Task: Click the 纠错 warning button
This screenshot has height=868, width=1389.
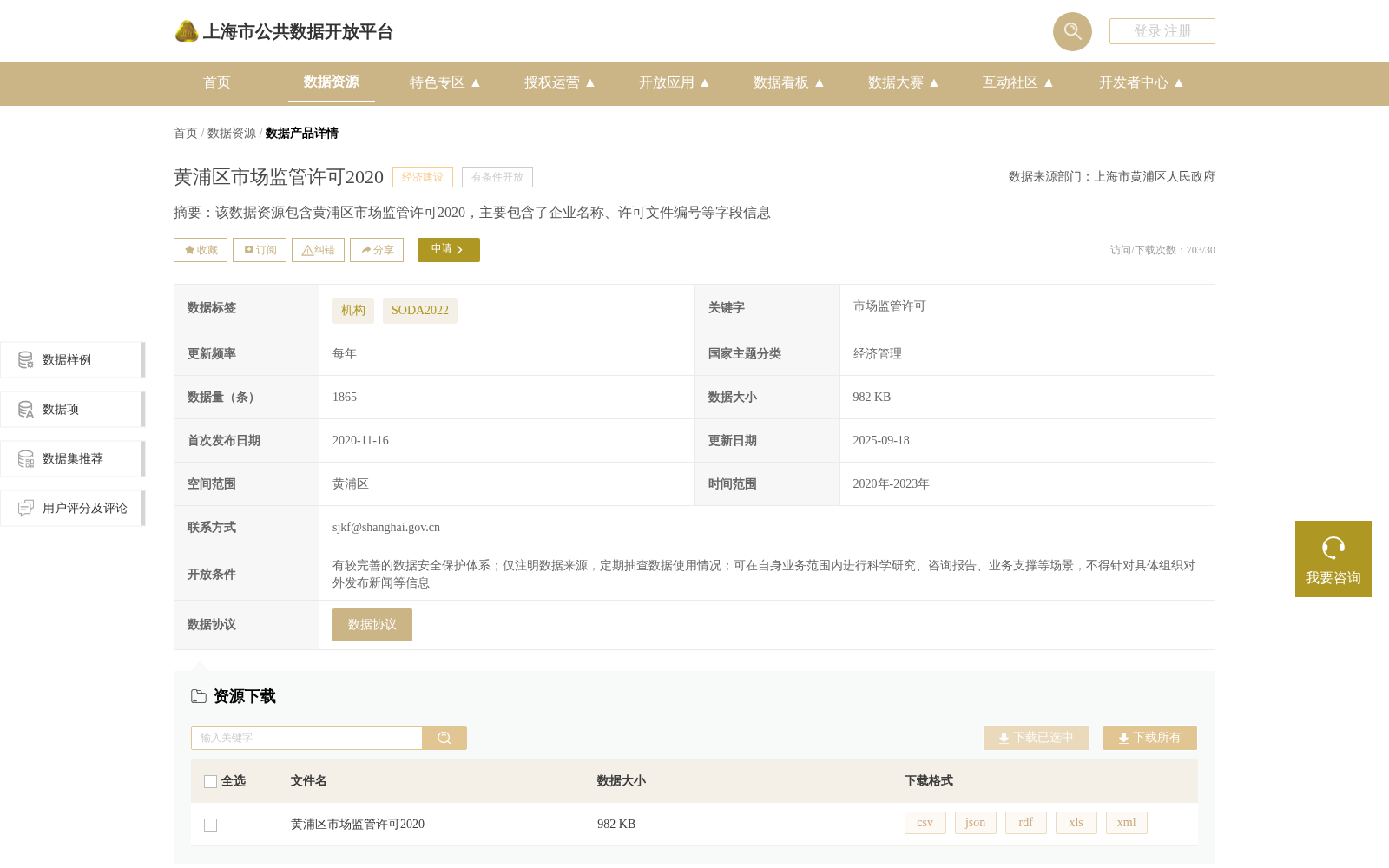Action: pyautogui.click(x=318, y=250)
